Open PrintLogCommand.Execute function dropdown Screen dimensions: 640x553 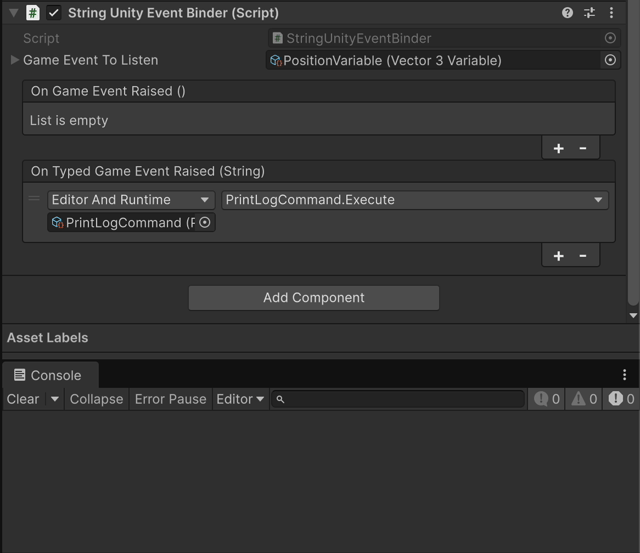(414, 200)
